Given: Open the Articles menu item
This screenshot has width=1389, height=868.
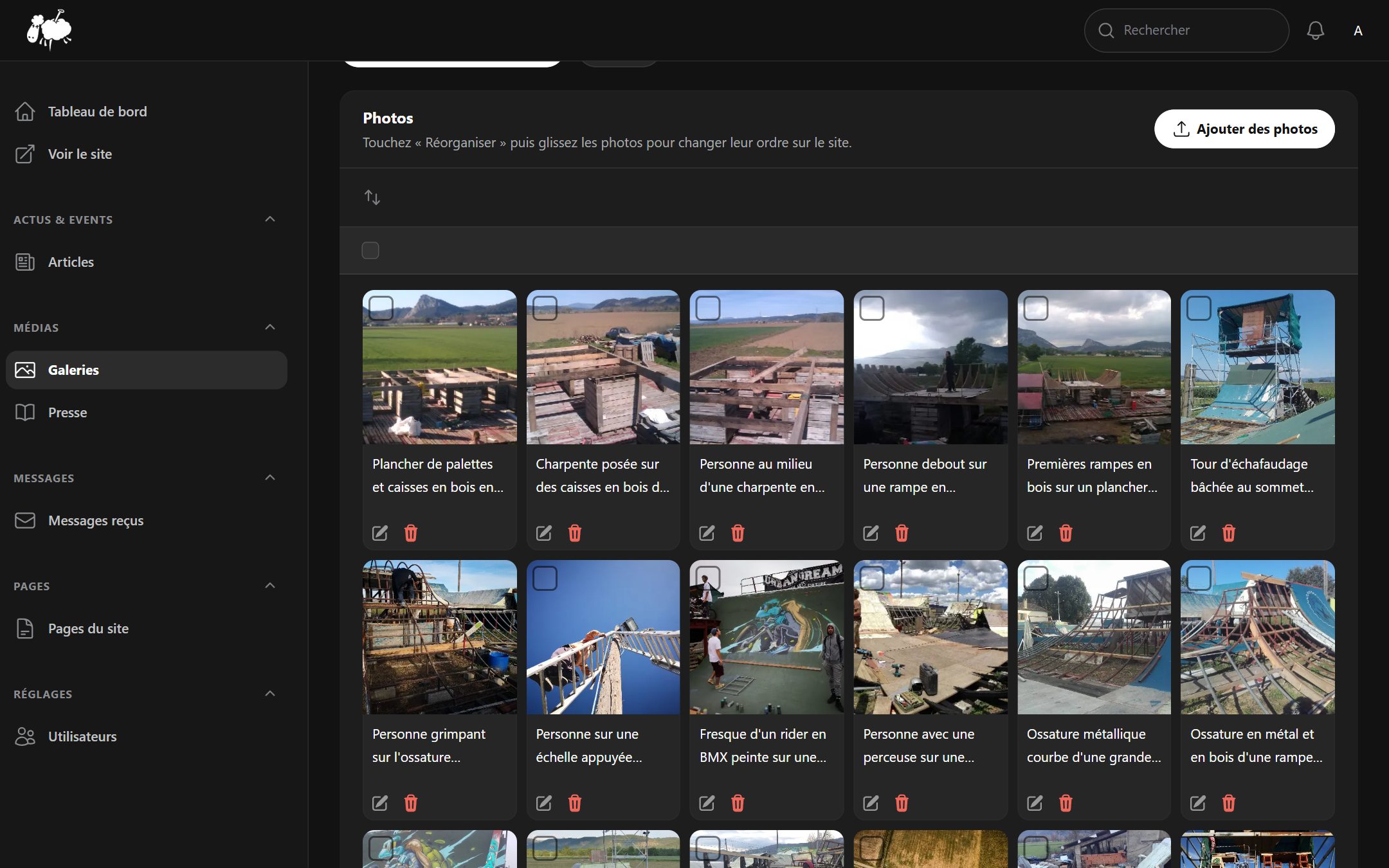Looking at the screenshot, I should [x=147, y=262].
